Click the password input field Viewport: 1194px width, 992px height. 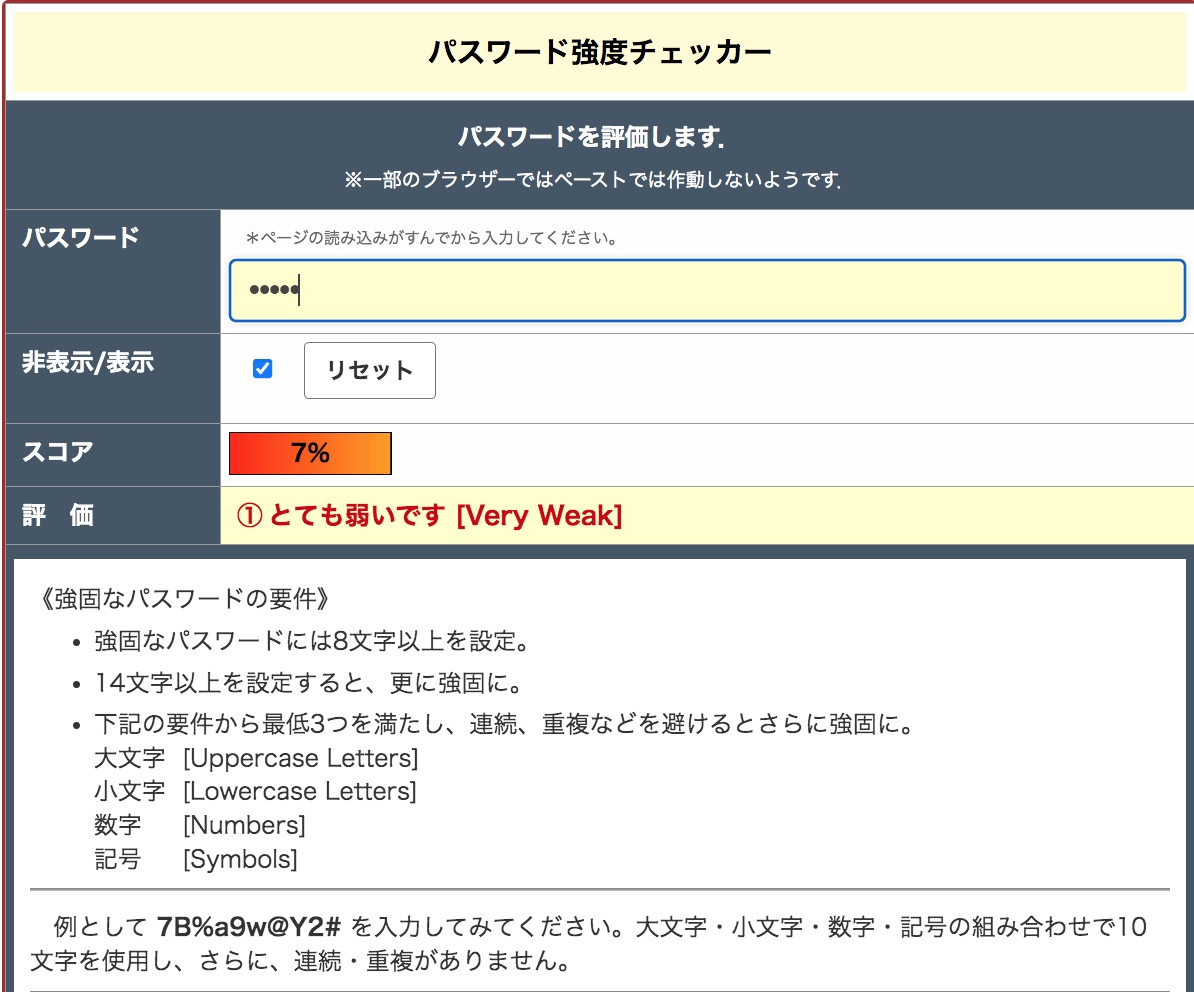tap(706, 291)
